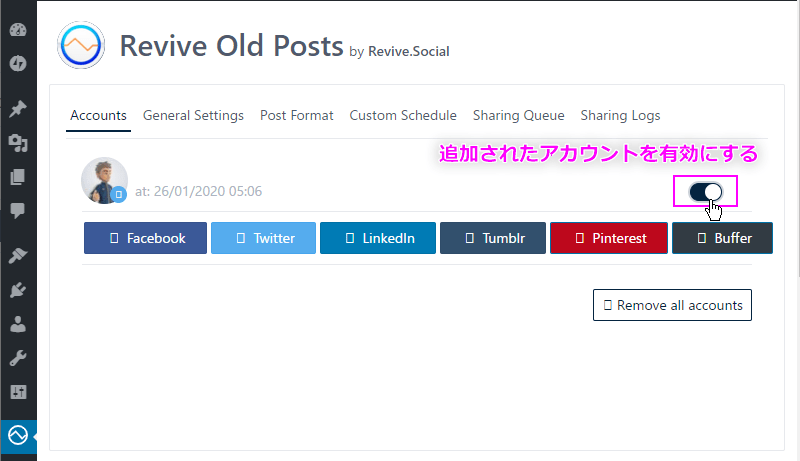Connect a LinkedIn account
The width and height of the screenshot is (800, 461).
tap(378, 238)
